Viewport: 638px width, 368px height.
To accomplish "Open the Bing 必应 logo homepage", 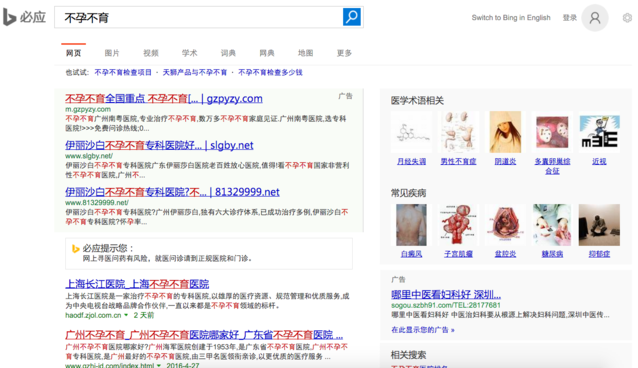I will 24,18.
